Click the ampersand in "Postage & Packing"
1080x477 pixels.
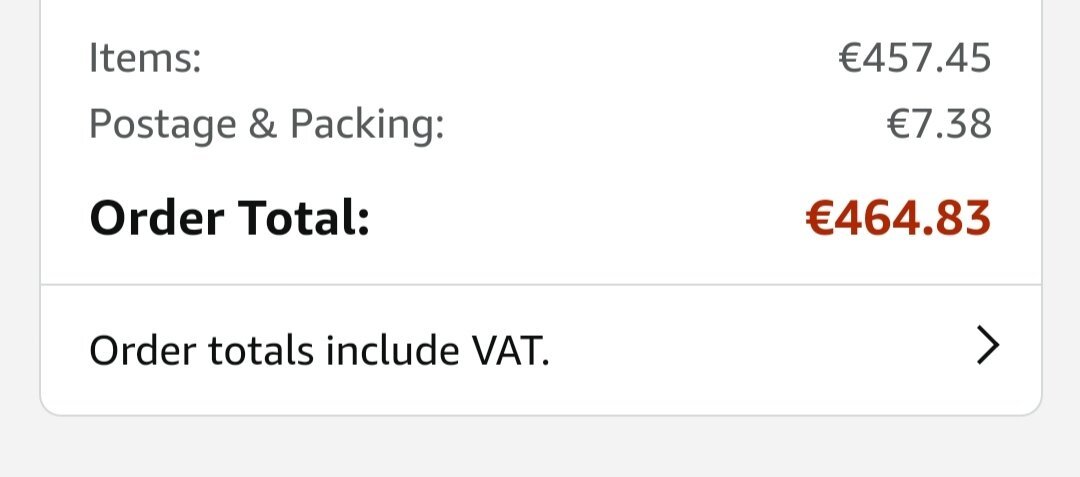point(264,125)
